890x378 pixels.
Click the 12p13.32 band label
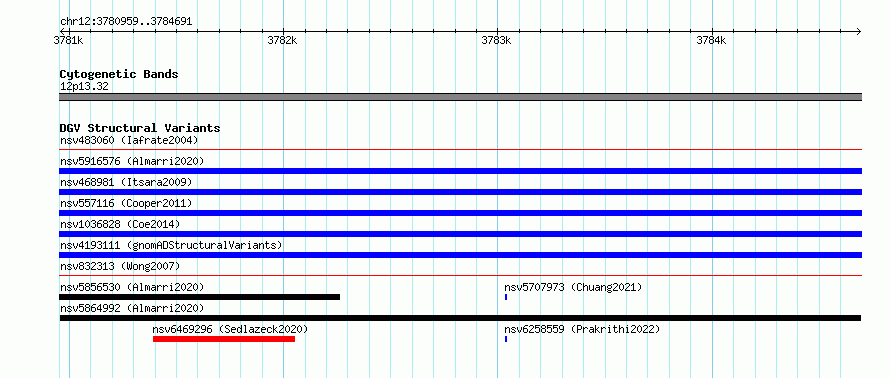(x=84, y=87)
